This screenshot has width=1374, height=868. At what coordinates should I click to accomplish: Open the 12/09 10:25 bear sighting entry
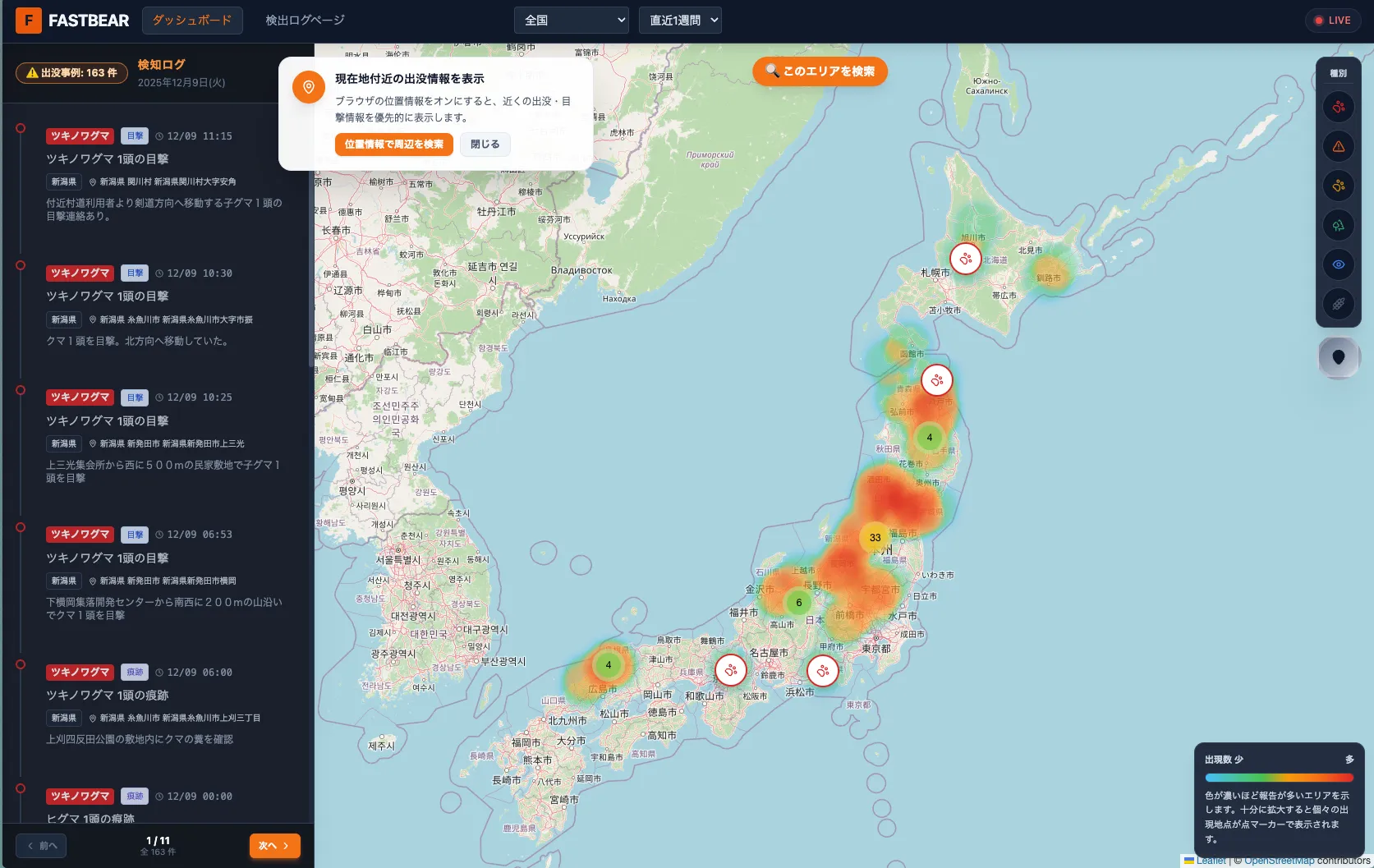pyautogui.click(x=164, y=438)
